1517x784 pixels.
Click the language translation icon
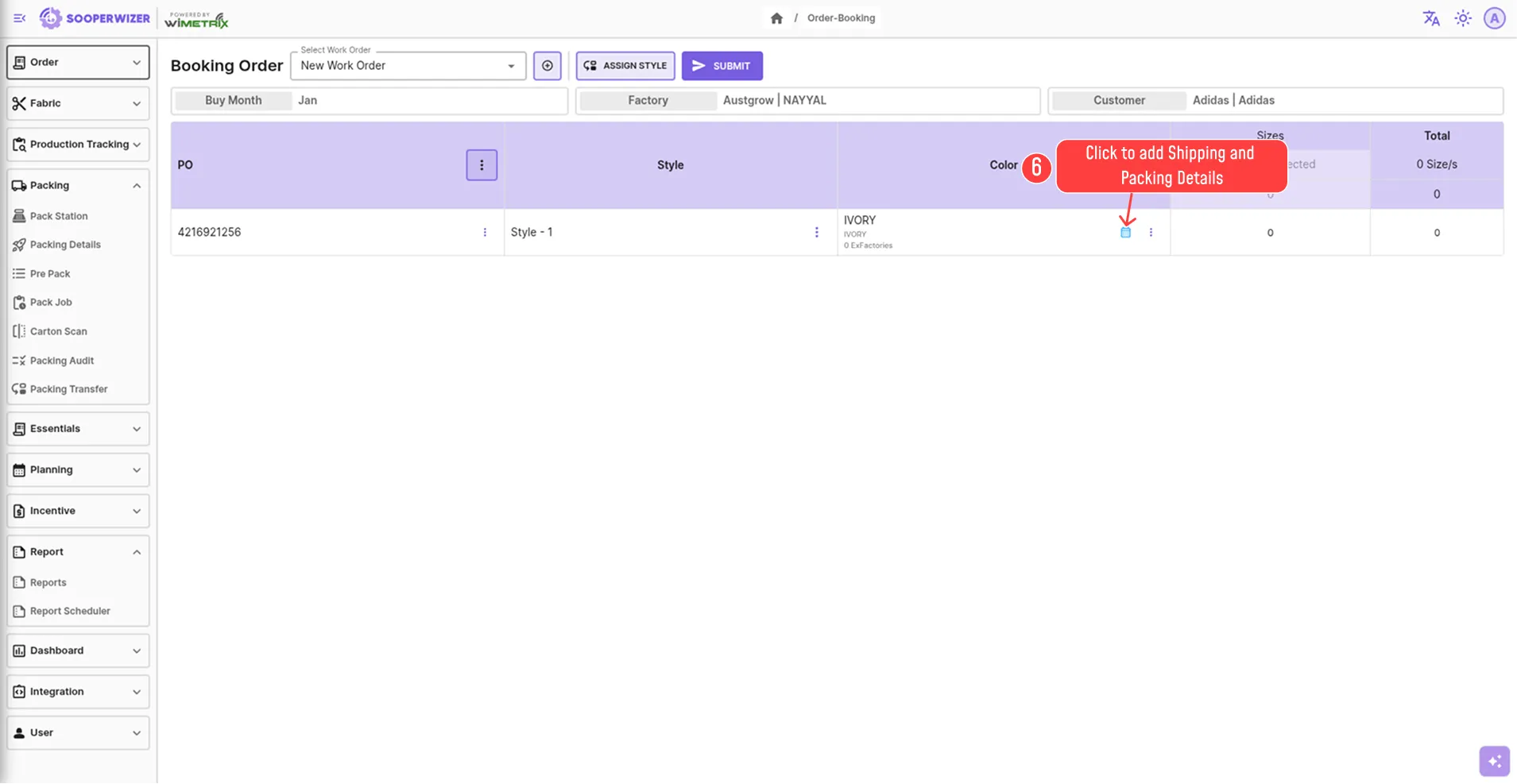tap(1430, 17)
